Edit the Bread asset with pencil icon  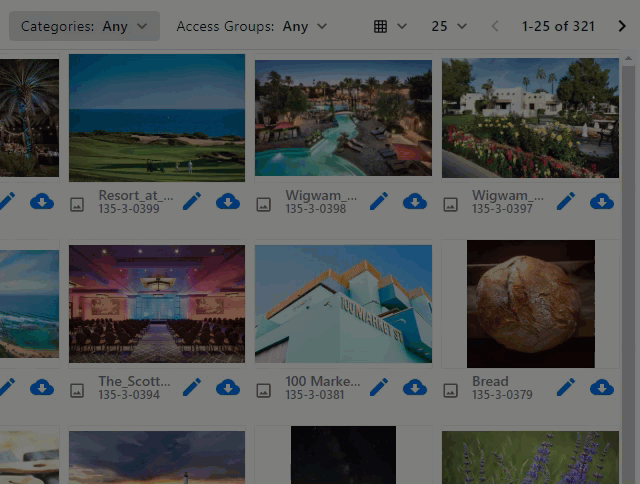pos(566,387)
